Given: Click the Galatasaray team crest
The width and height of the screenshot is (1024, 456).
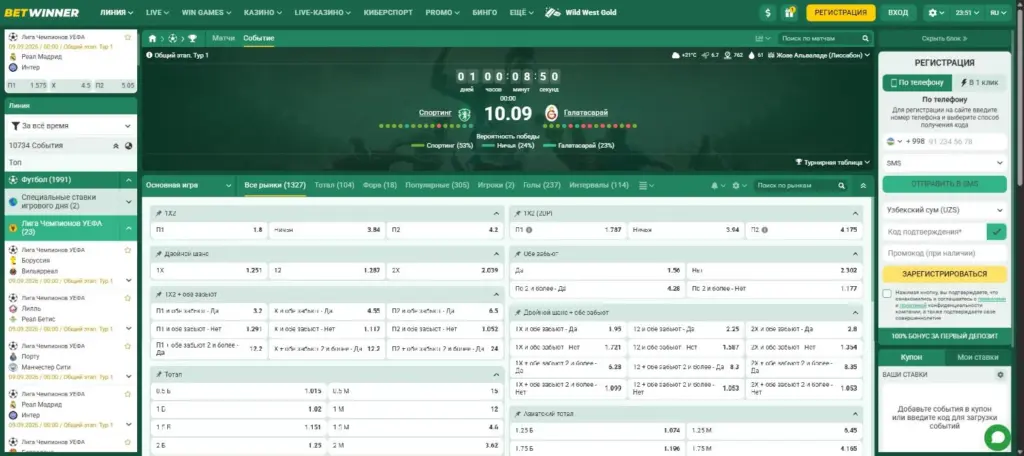Looking at the screenshot, I should pyautogui.click(x=552, y=113).
